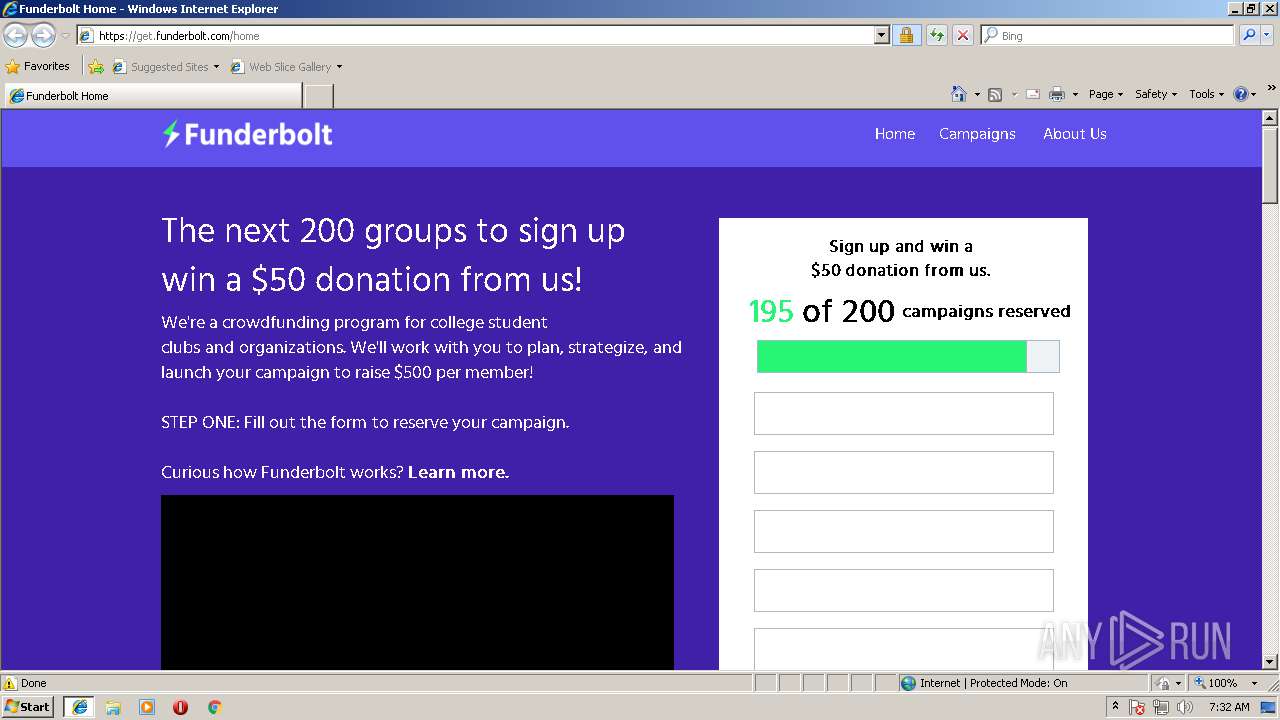Click the browser Back button
Screen dimensions: 1280x720
click(x=15, y=36)
